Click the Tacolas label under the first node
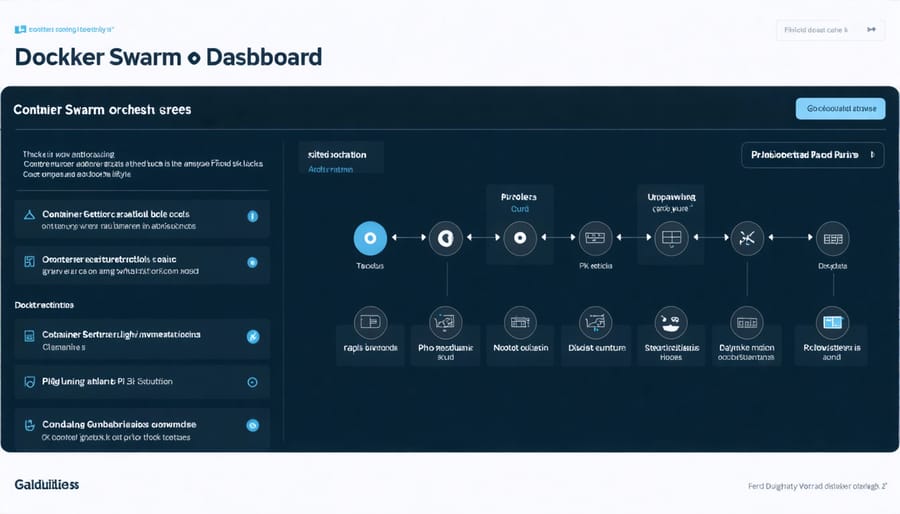This screenshot has height=514, width=900. point(370,266)
